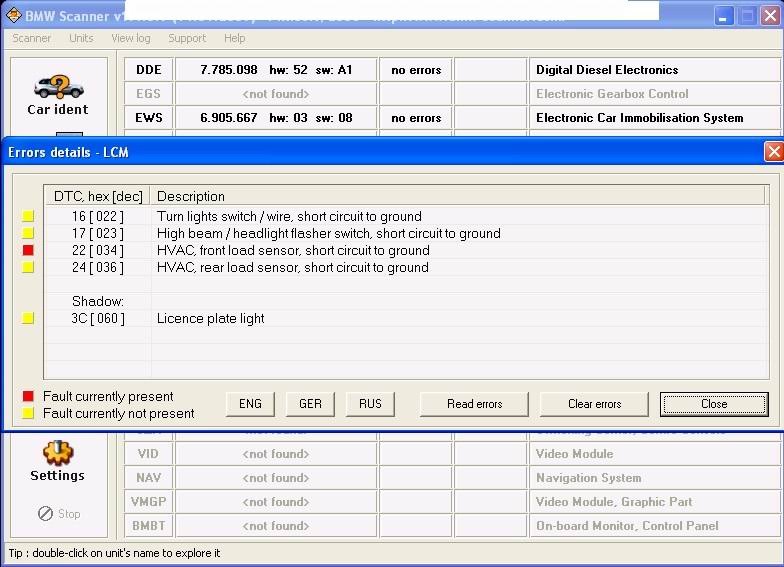Open the Units menu

click(x=81, y=38)
